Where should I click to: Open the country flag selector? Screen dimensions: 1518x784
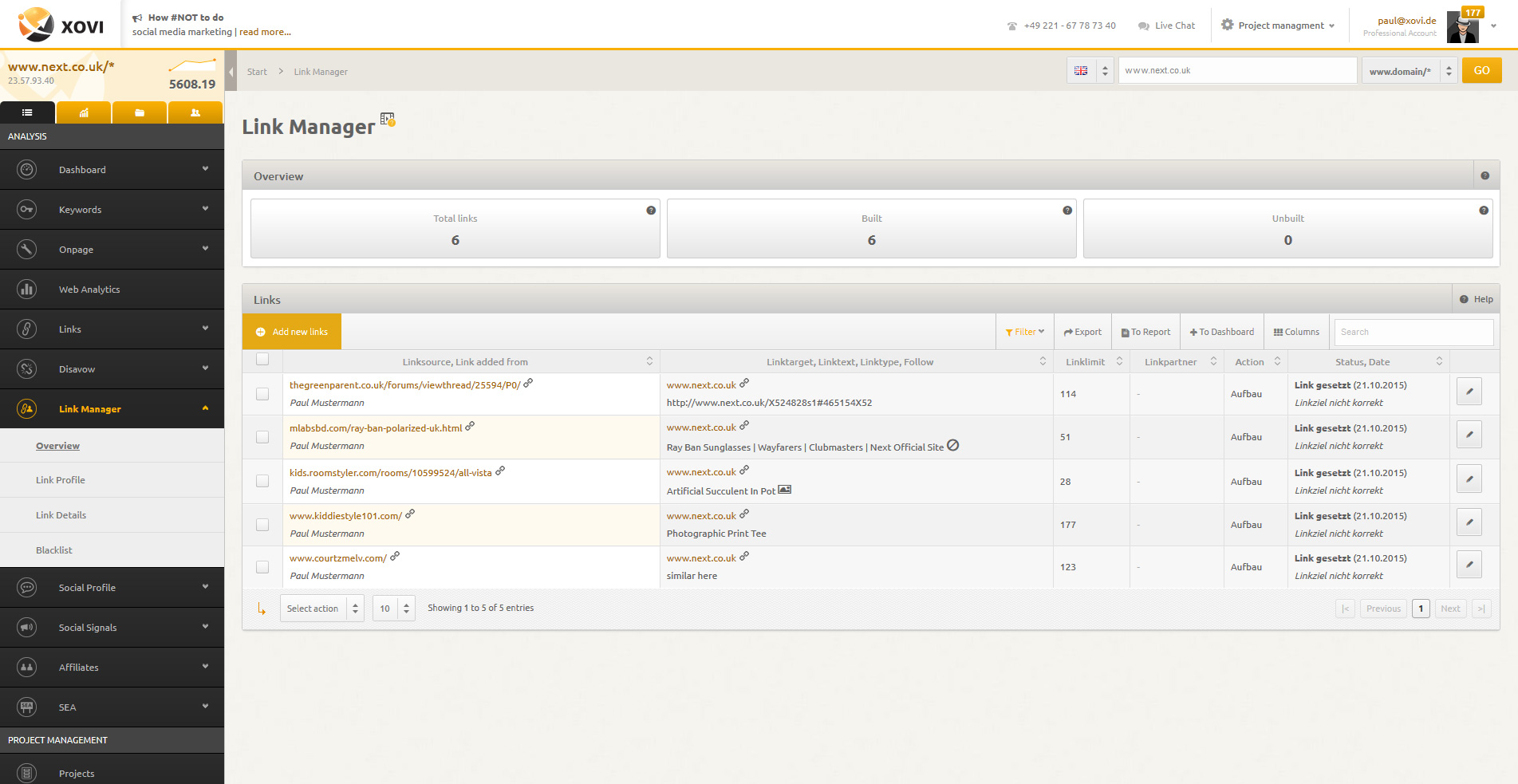point(1090,71)
